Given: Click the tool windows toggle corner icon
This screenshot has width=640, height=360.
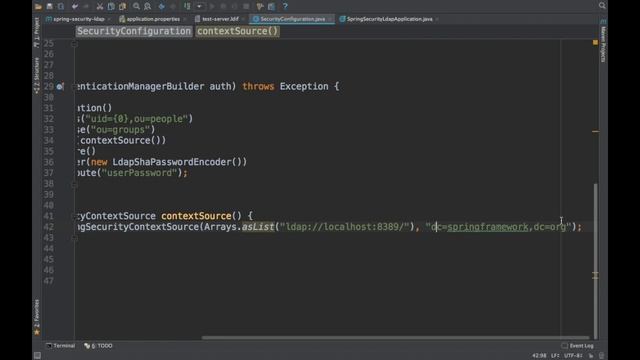Looking at the screenshot, I should [x=37, y=356].
